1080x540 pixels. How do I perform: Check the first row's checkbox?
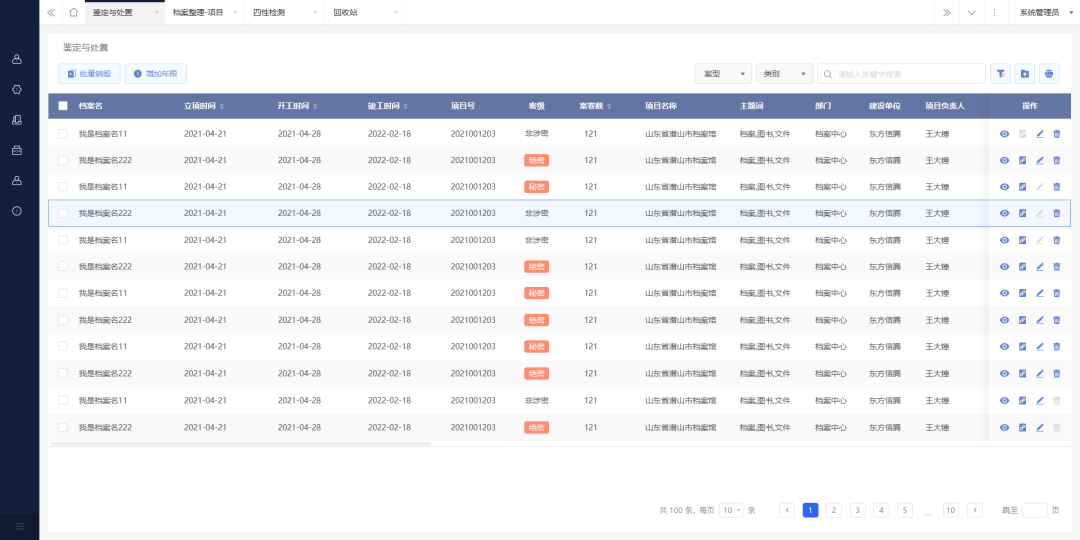[63, 134]
